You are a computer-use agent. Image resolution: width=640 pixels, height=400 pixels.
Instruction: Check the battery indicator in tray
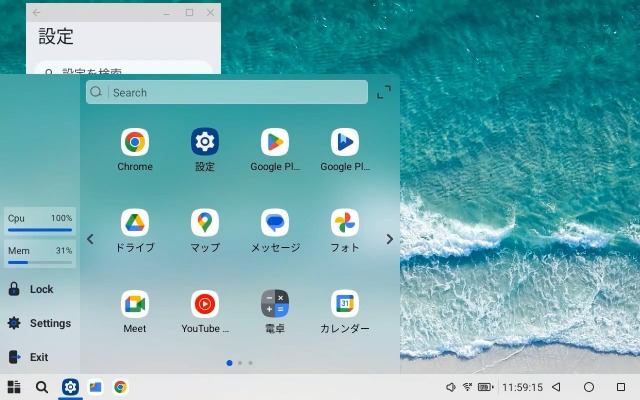[x=486, y=387]
